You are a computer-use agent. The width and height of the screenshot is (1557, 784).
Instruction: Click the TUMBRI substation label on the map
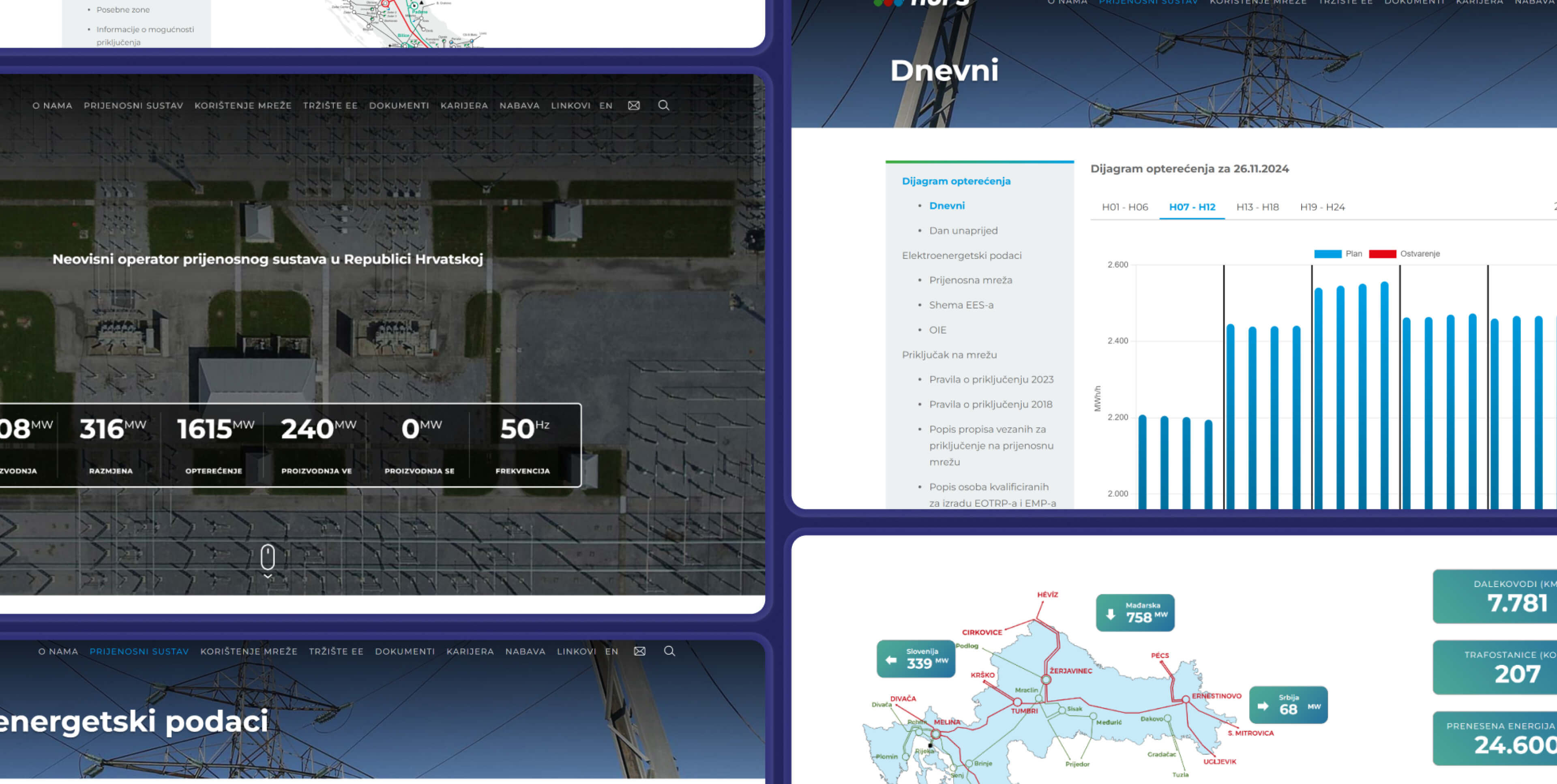1024,711
